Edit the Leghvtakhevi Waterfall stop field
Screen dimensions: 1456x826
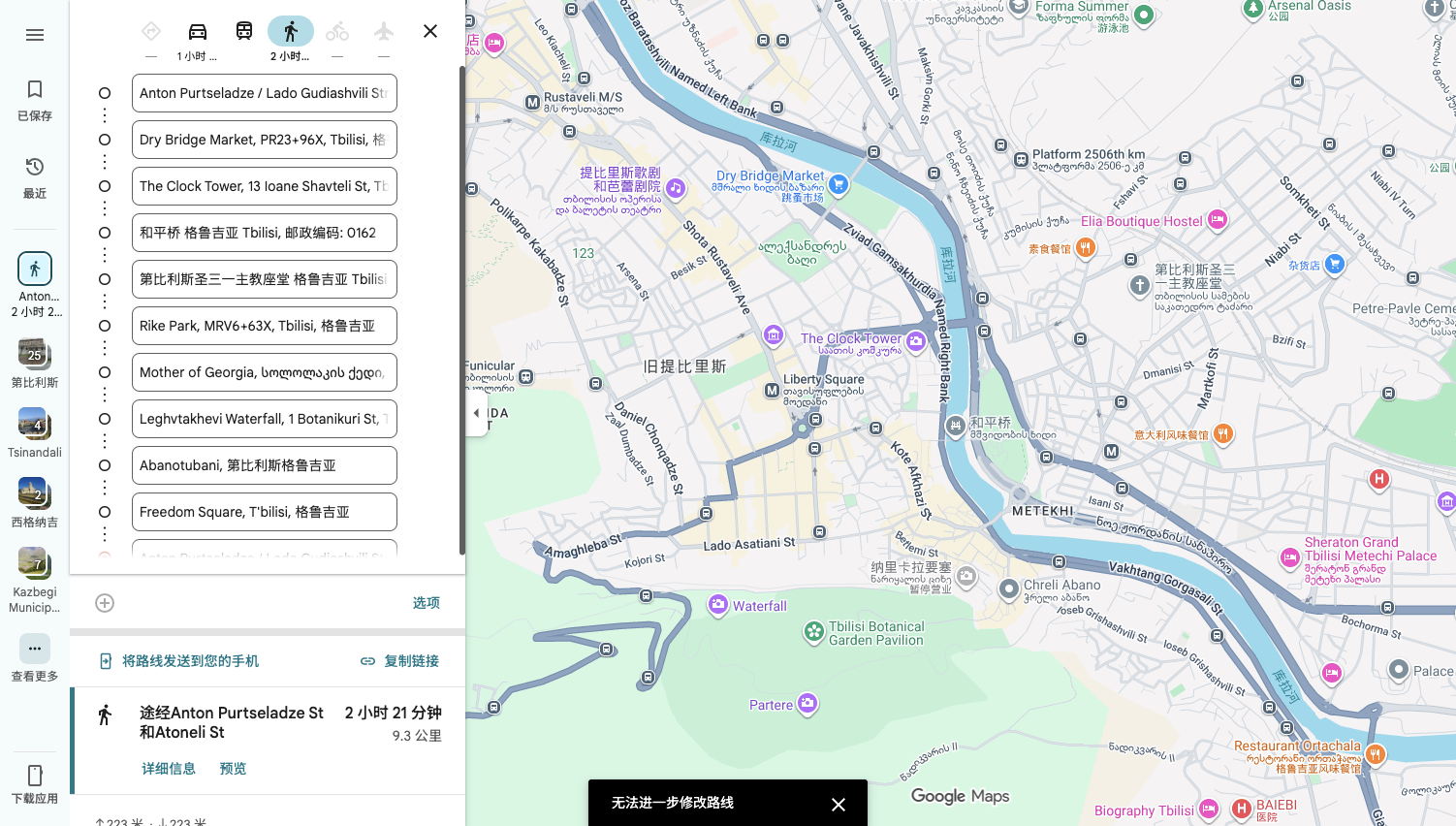[x=265, y=419]
